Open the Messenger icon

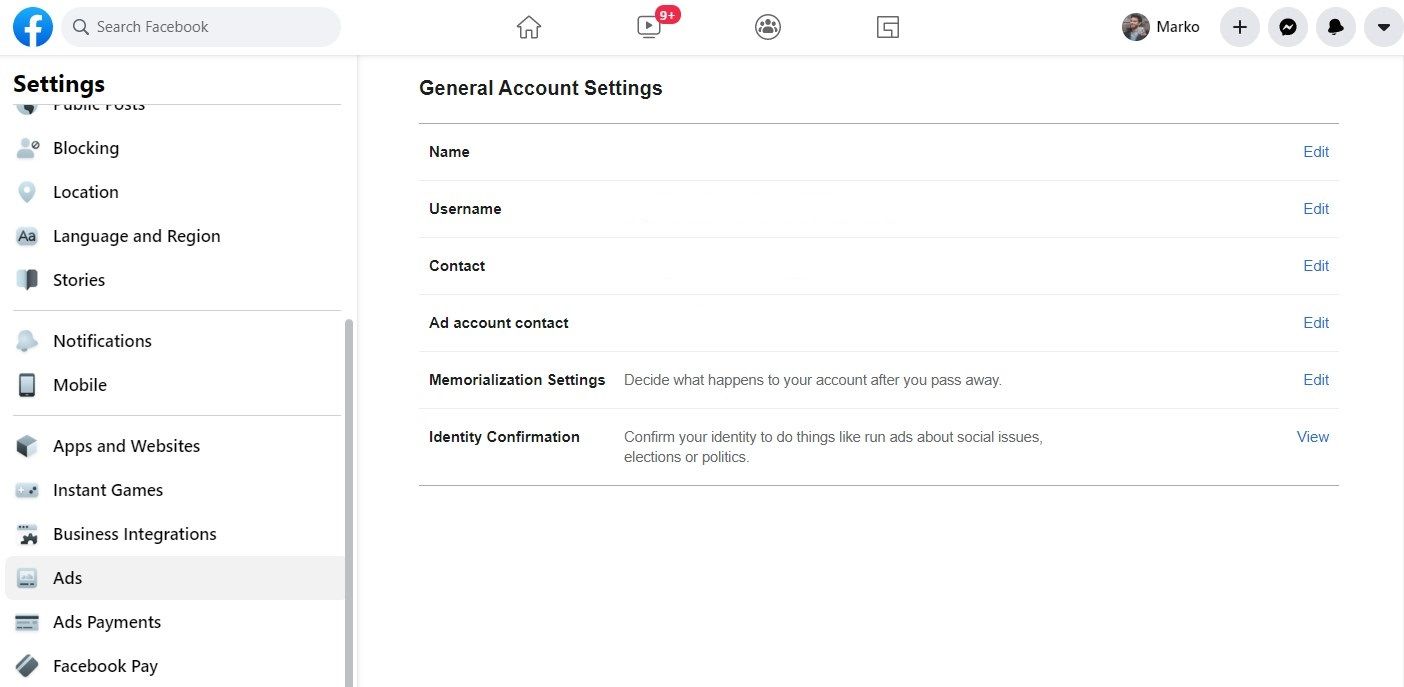(1288, 27)
